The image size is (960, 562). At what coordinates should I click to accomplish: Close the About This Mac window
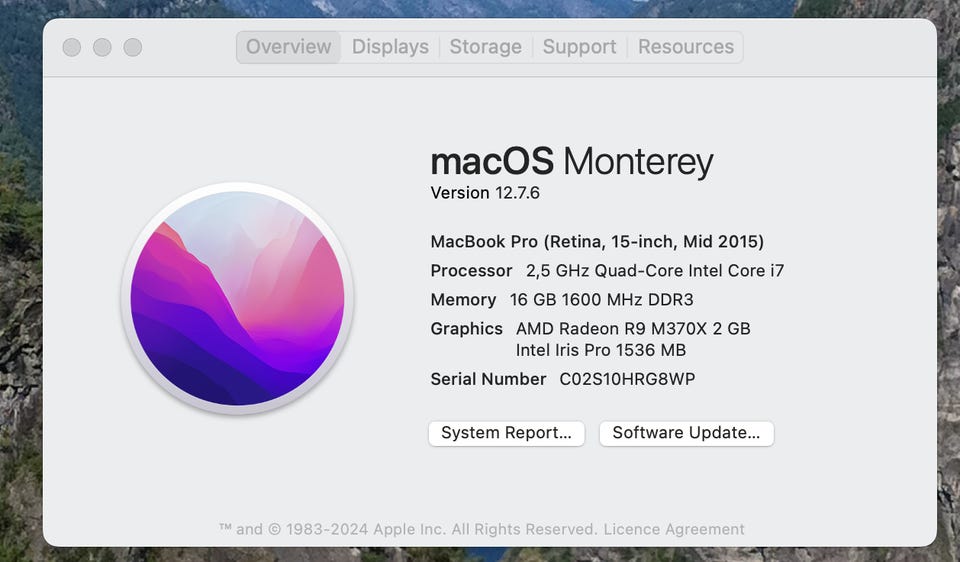[72, 47]
